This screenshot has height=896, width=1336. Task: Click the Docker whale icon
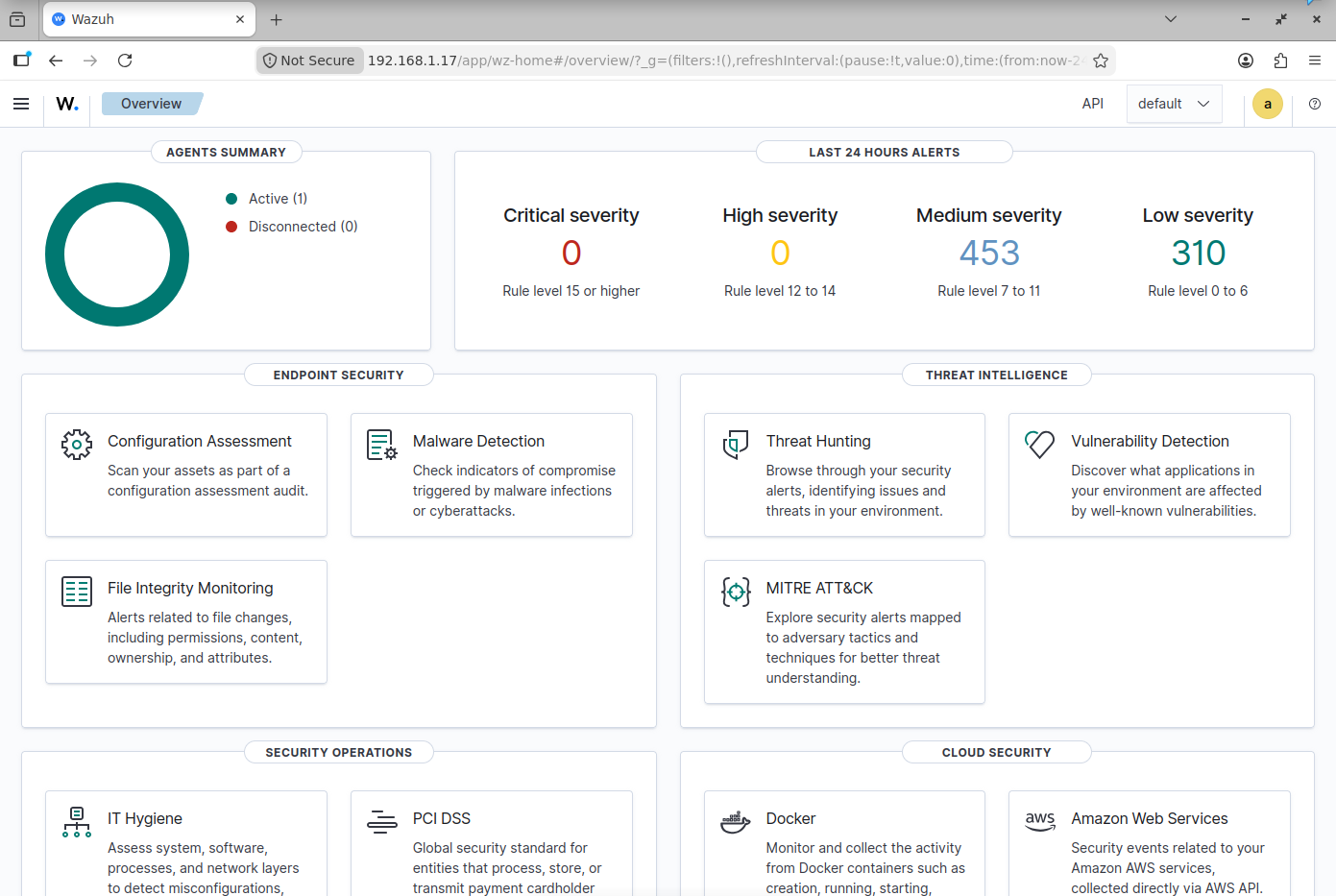pyautogui.click(x=736, y=822)
